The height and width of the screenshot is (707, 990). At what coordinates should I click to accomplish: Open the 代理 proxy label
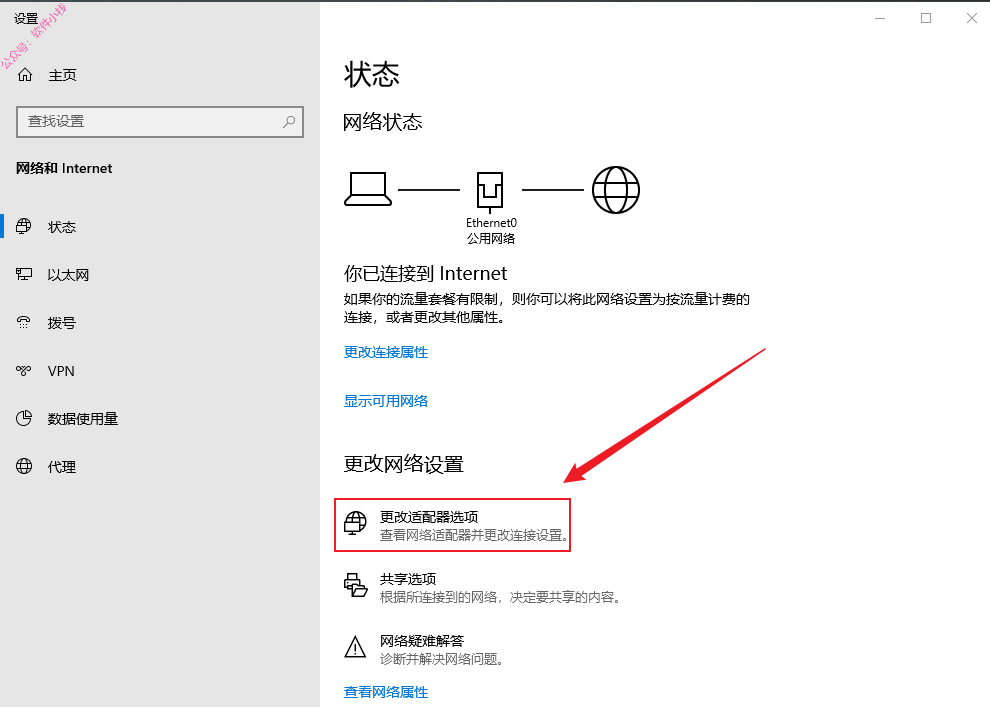[x=62, y=466]
